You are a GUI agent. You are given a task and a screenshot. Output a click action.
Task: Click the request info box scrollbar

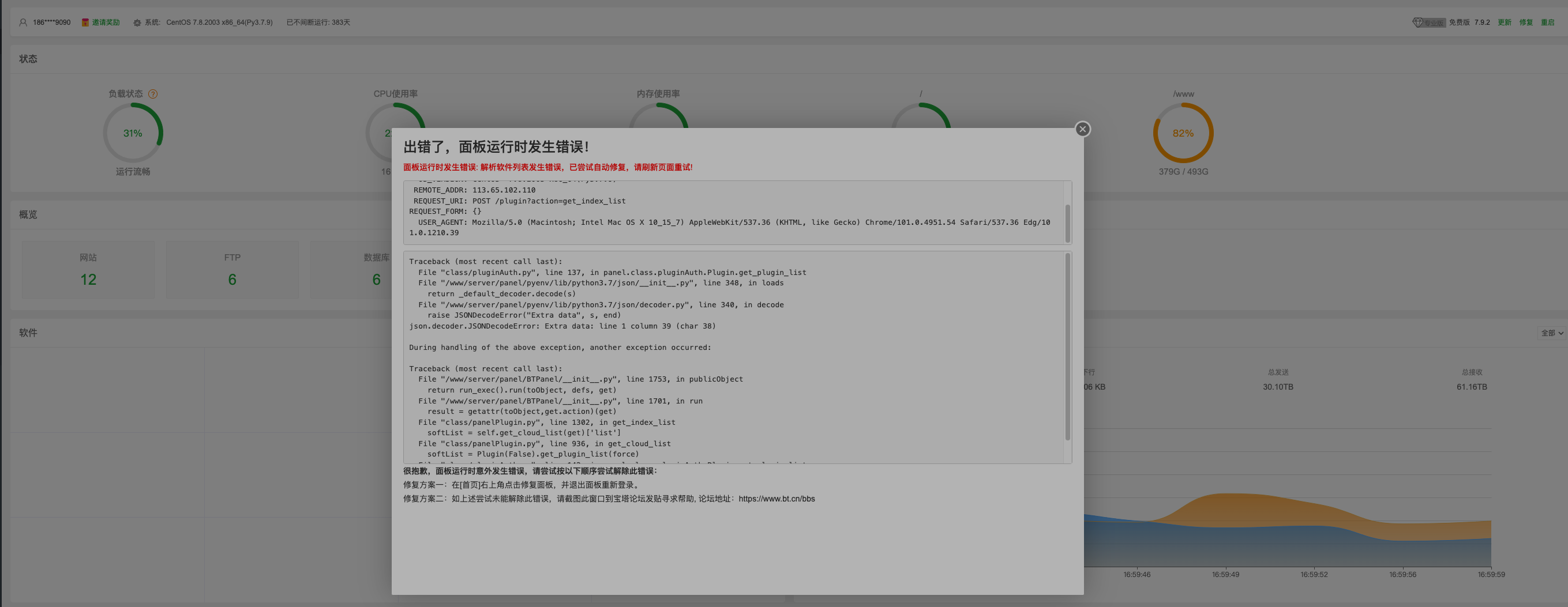(x=1067, y=223)
